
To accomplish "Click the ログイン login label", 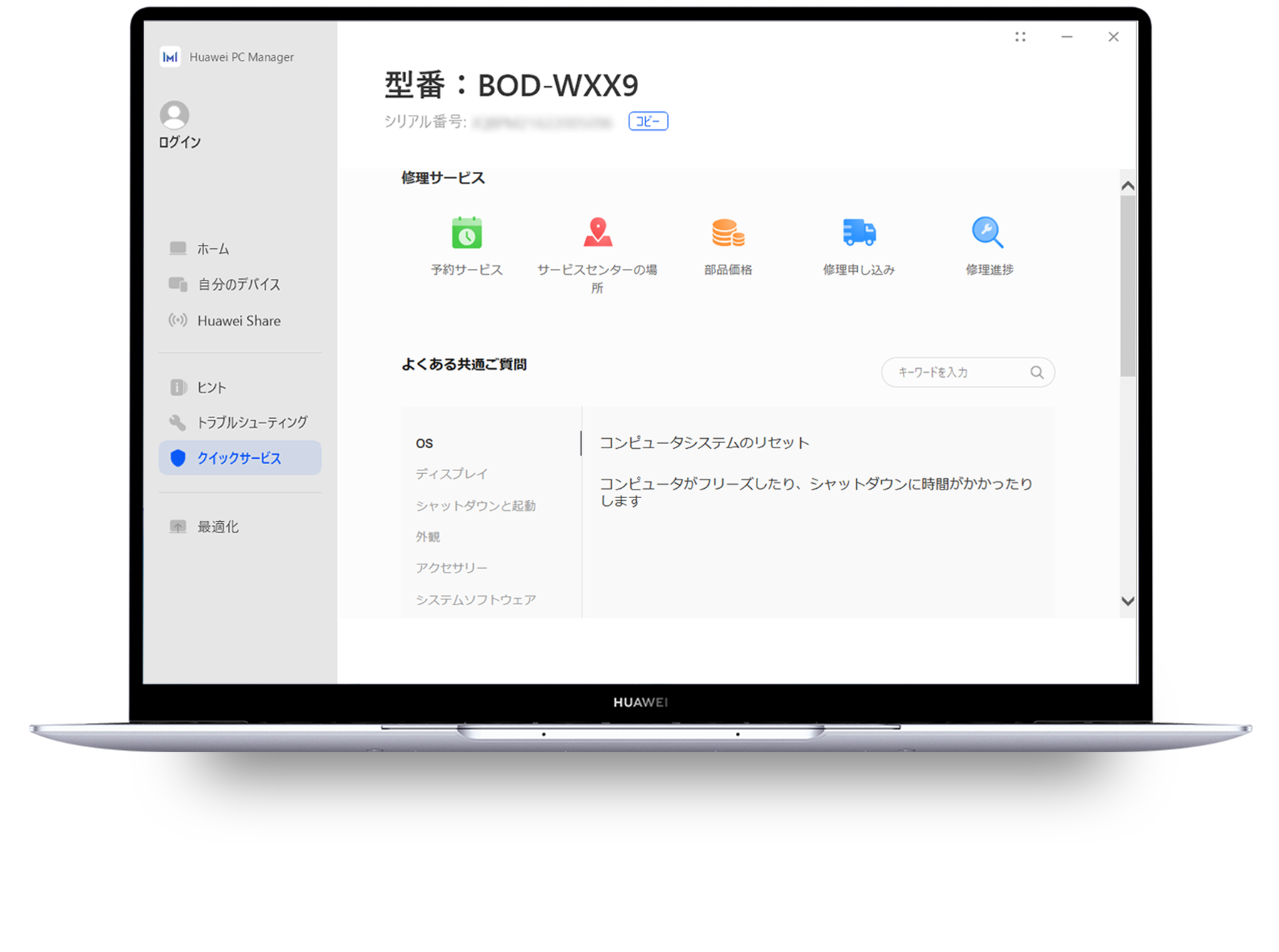I will pos(179,142).
